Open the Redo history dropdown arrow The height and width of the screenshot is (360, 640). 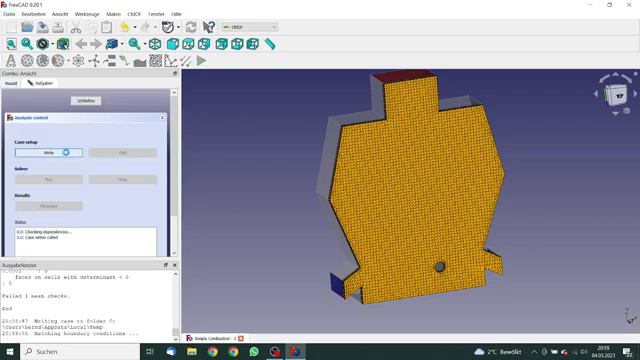coord(156,27)
